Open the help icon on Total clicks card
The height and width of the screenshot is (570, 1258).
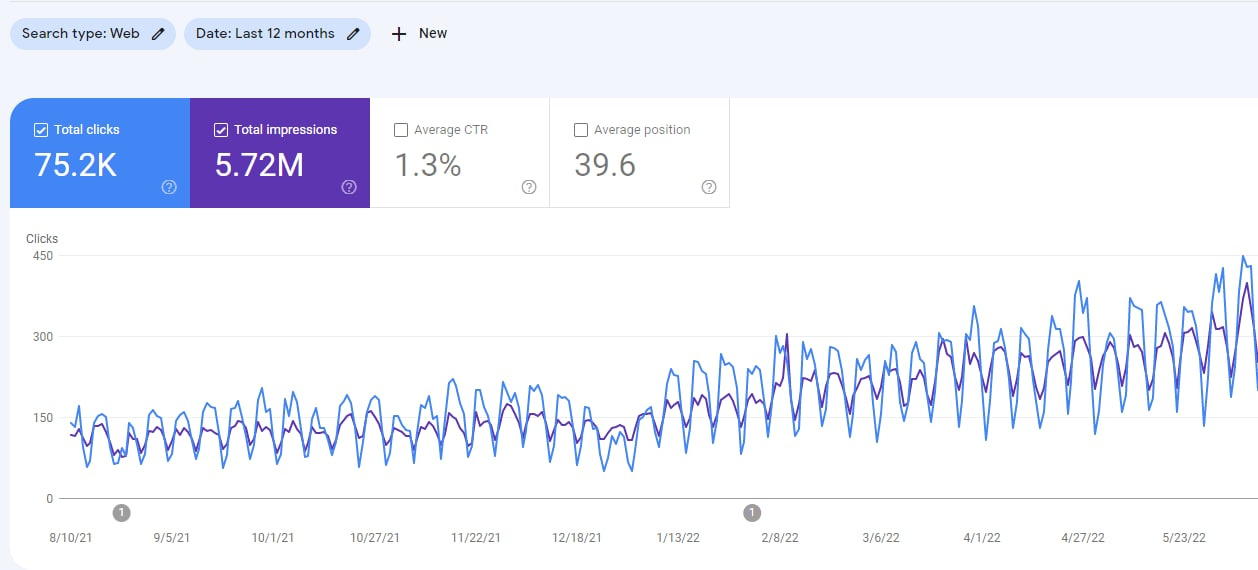[169, 187]
